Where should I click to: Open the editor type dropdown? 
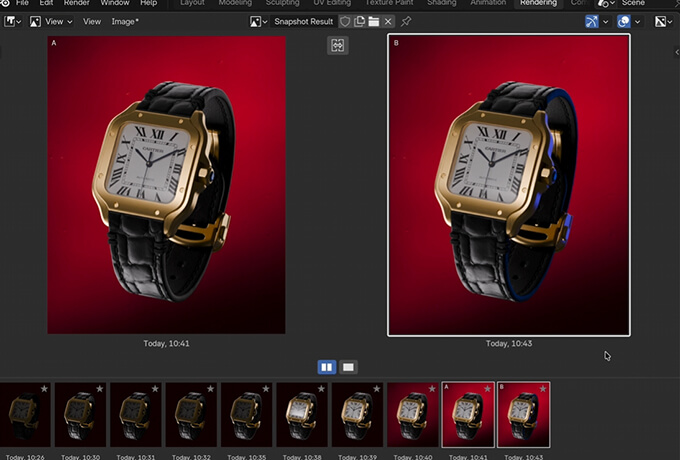12,21
